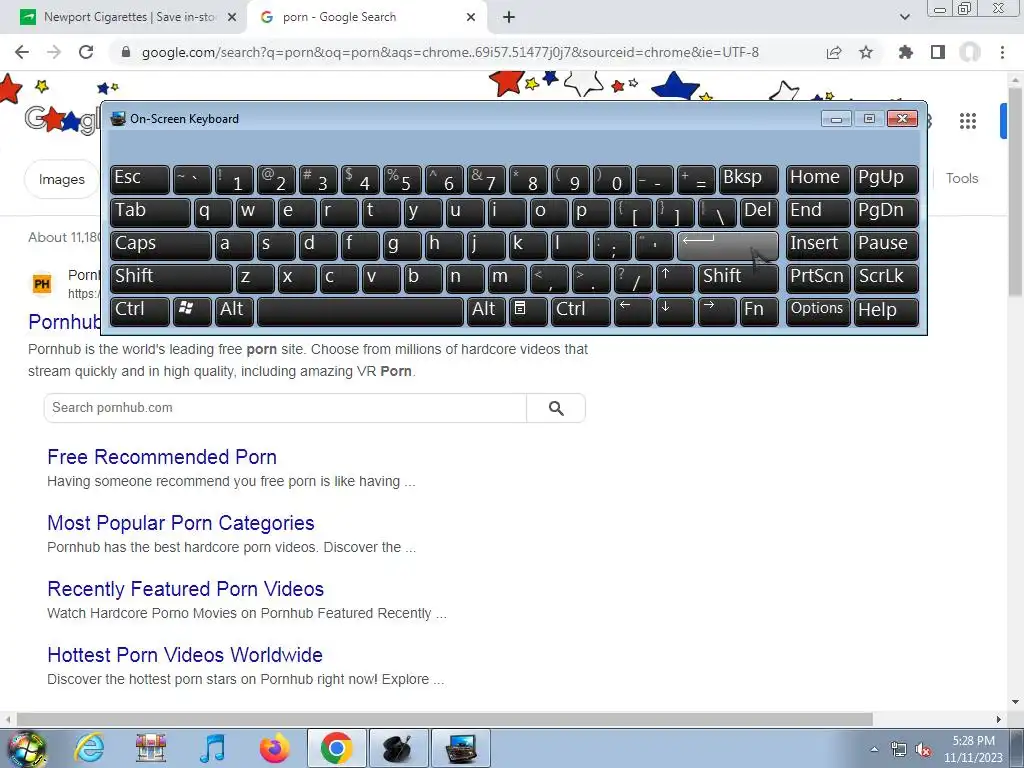Open the Windows Start button
The image size is (1024, 768).
(x=27, y=748)
